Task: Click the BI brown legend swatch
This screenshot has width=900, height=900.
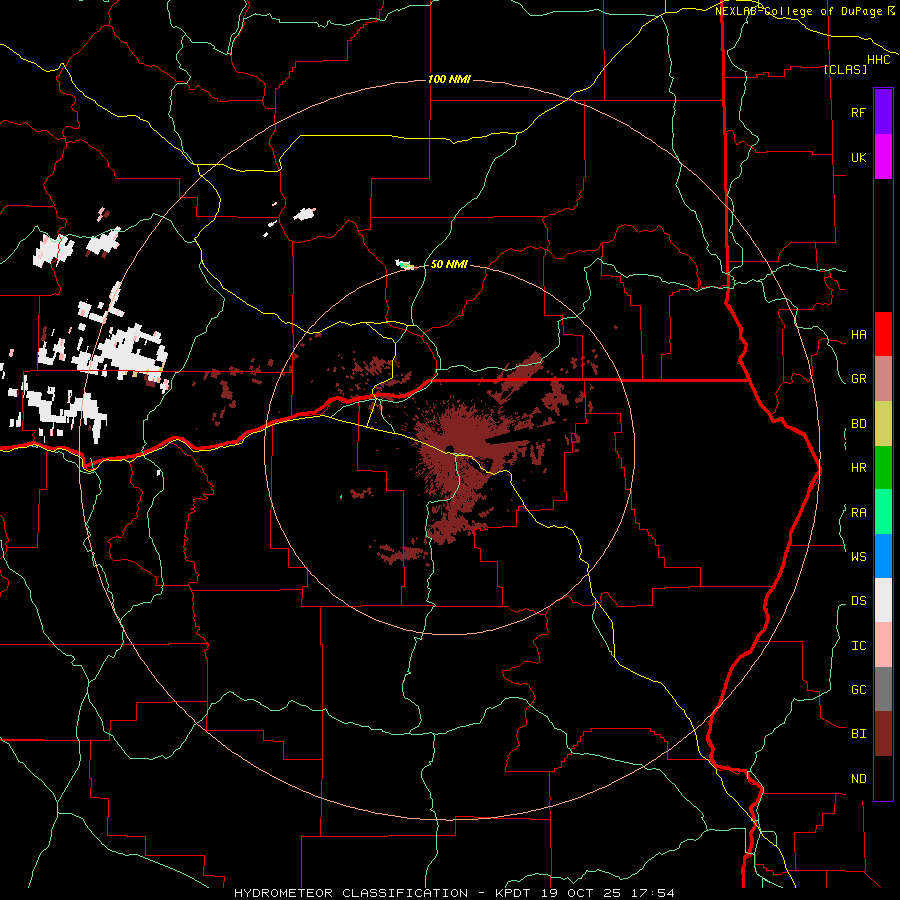Action: [883, 734]
